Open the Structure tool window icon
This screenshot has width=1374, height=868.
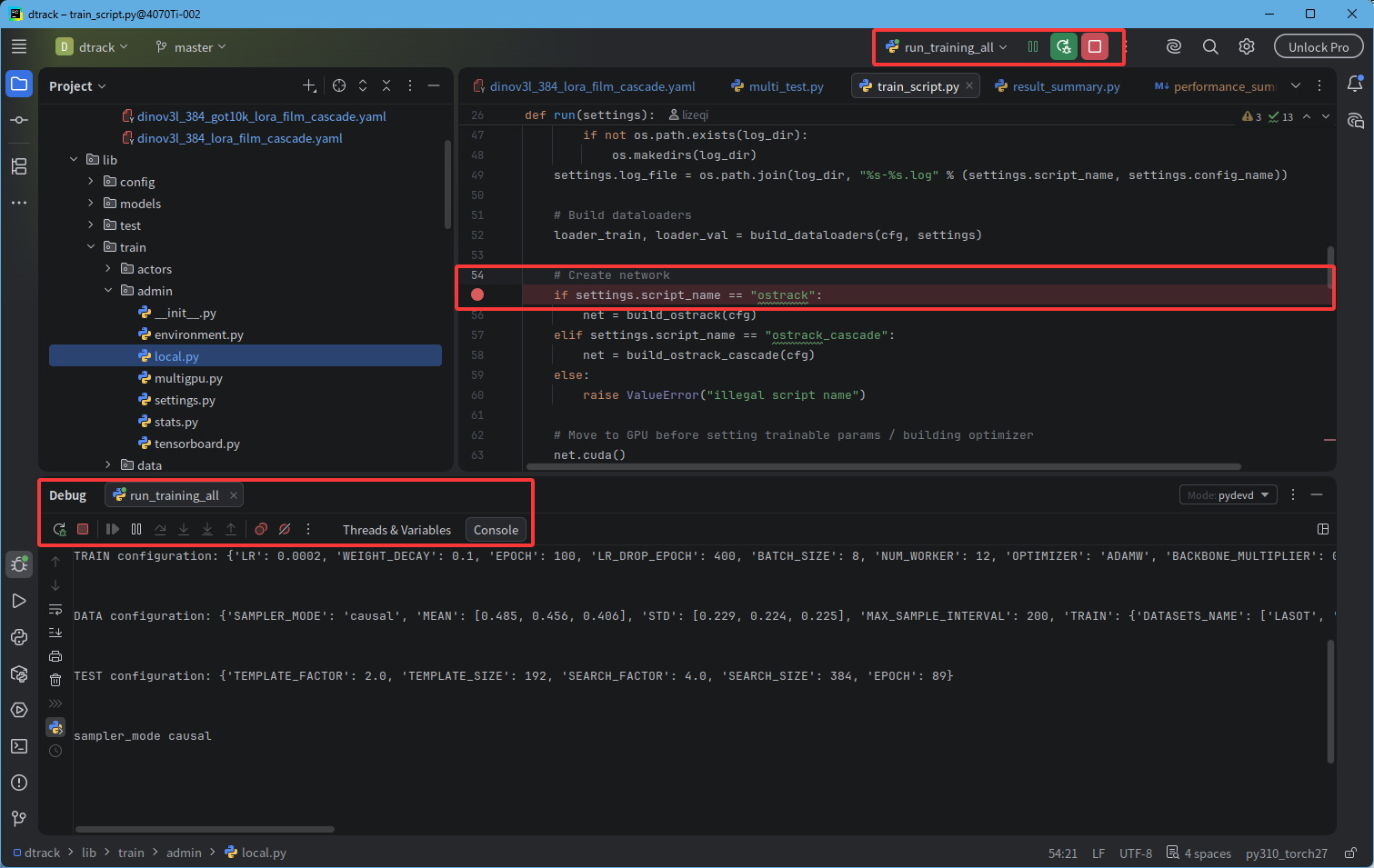(19, 166)
